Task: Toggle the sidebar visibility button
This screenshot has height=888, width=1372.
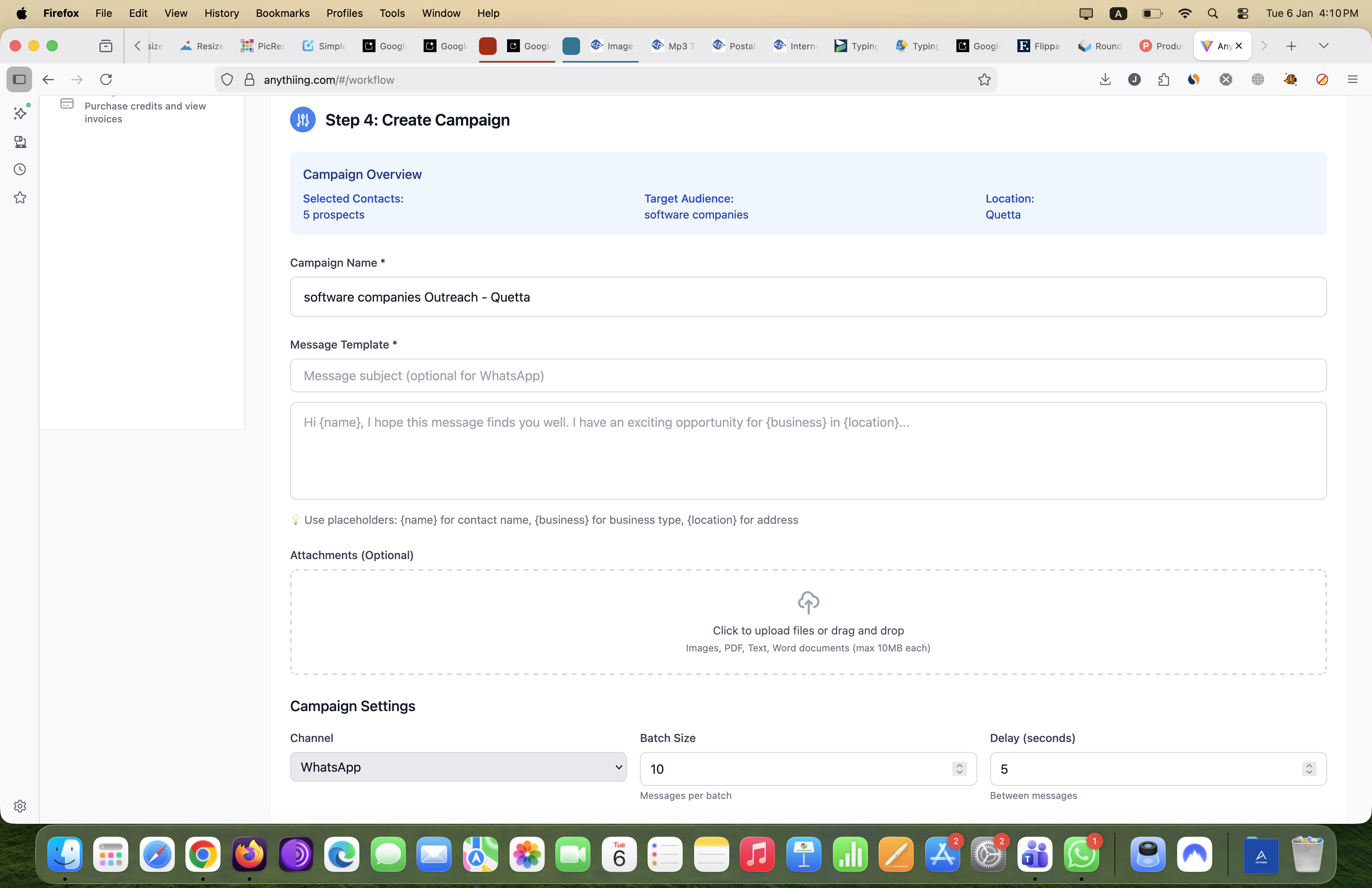Action: pyautogui.click(x=19, y=79)
